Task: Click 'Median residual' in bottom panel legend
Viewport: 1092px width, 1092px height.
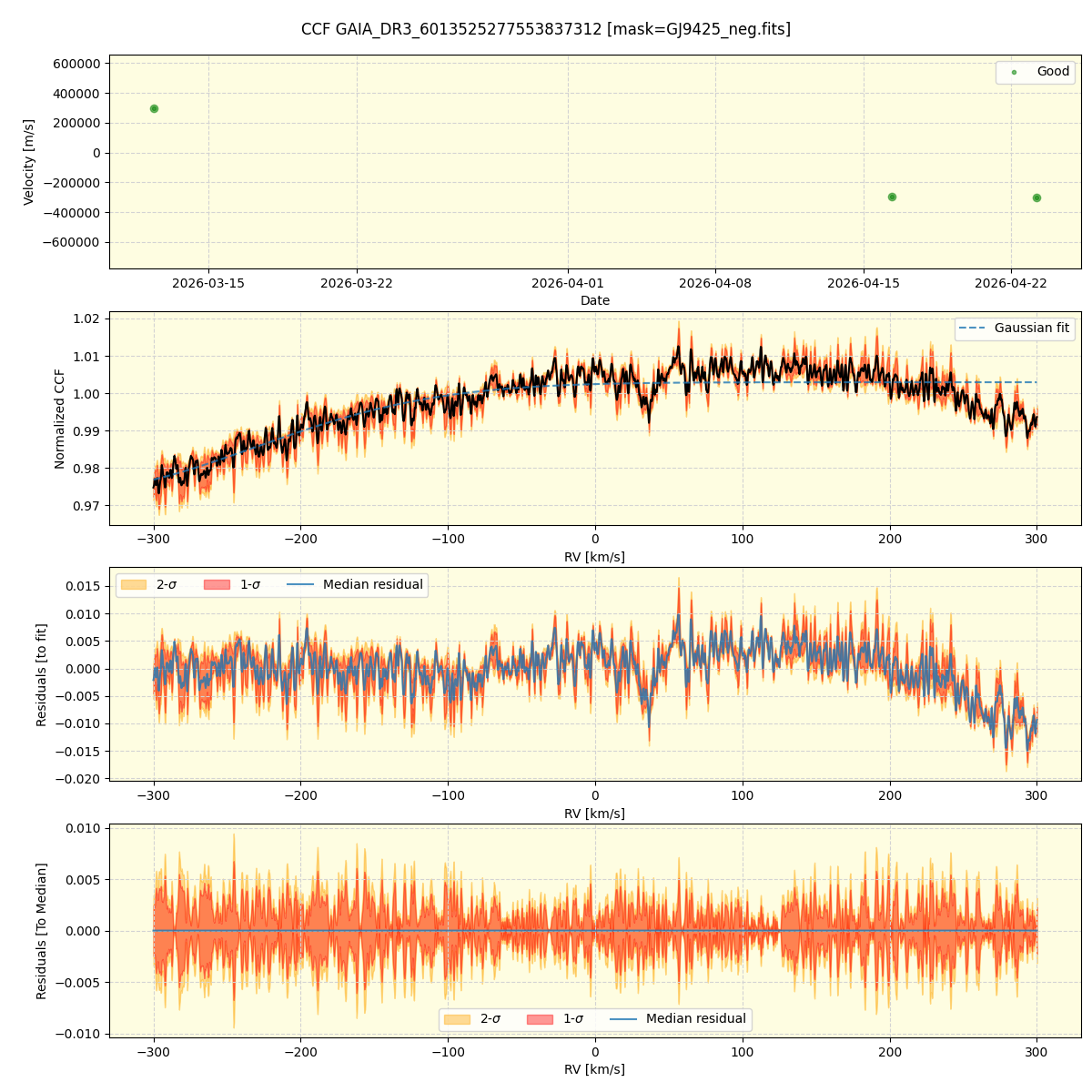Action: click(695, 1019)
